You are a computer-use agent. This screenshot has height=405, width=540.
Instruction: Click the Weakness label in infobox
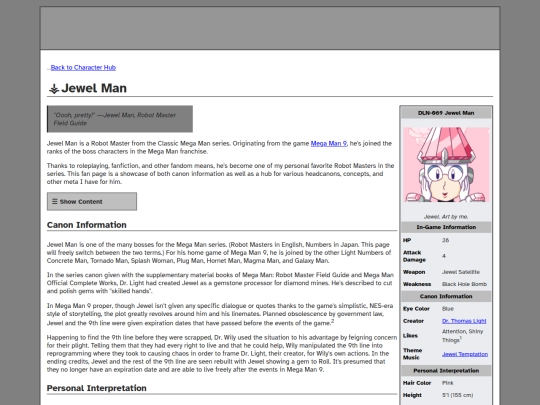[417, 284]
